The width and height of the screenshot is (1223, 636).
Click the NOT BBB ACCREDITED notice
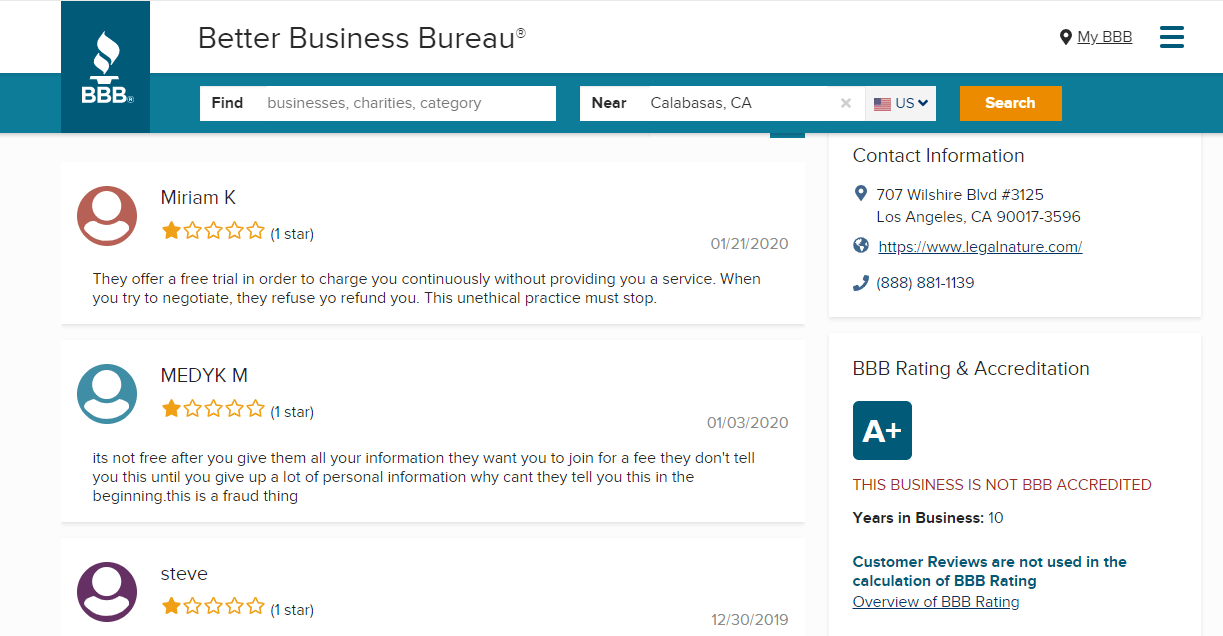tap(1002, 485)
